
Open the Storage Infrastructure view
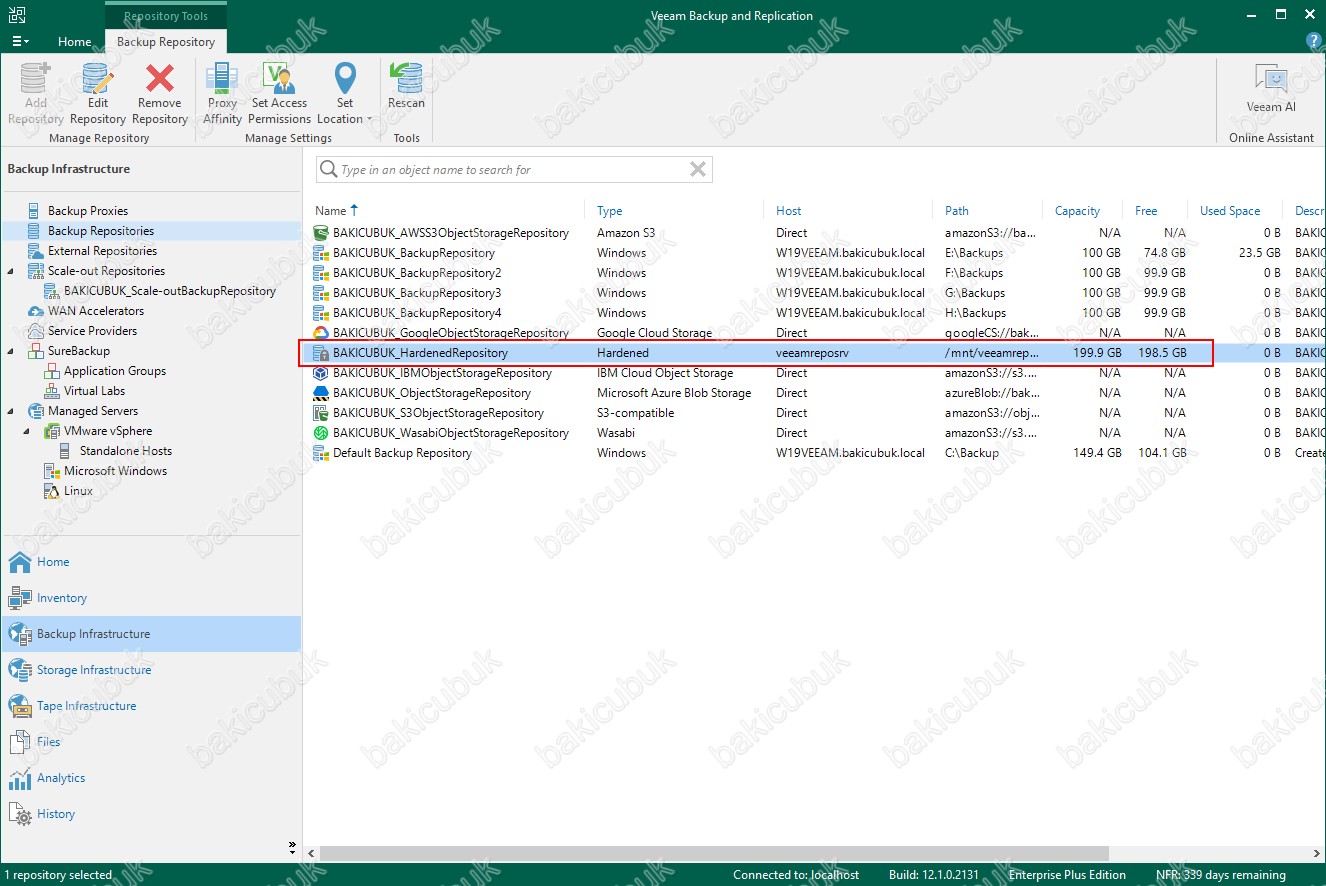[150, 670]
